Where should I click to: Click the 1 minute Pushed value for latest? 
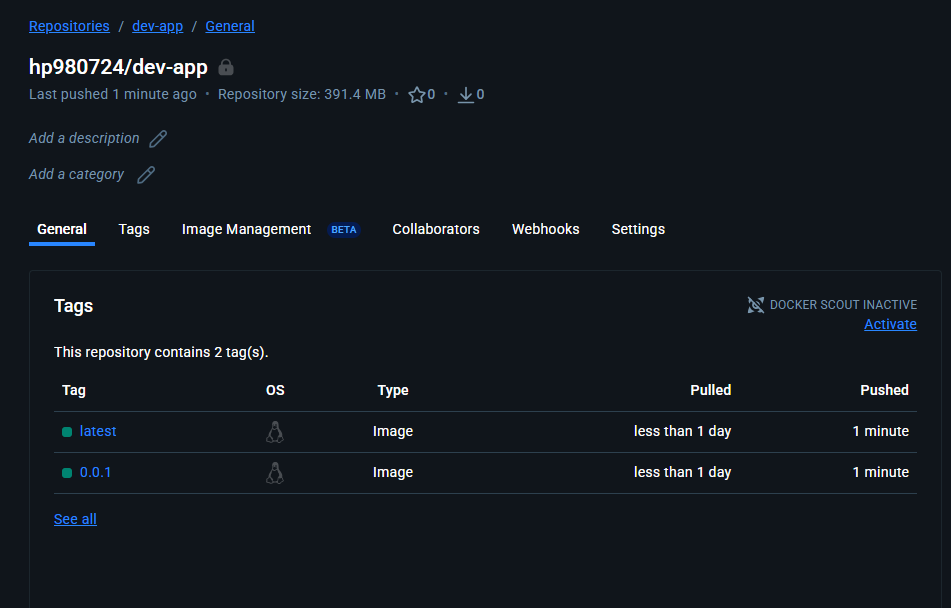tap(881, 431)
